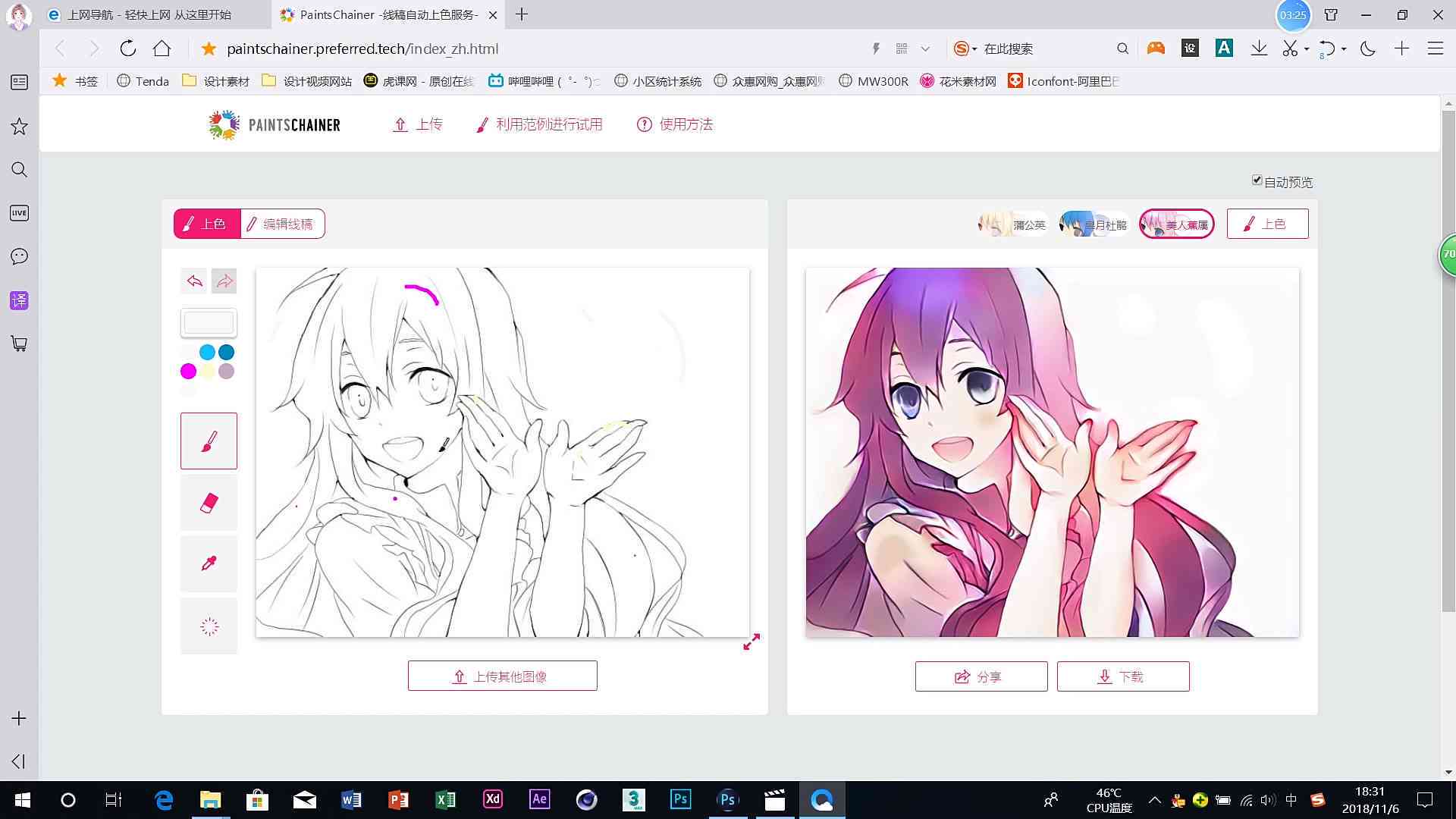Pick the mauve purple color swatch
The image size is (1456, 819).
point(226,371)
